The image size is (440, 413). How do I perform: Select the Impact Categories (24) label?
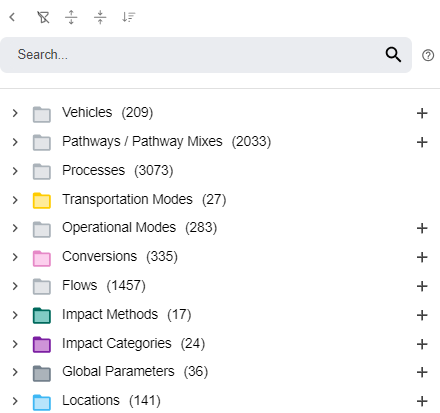click(134, 344)
